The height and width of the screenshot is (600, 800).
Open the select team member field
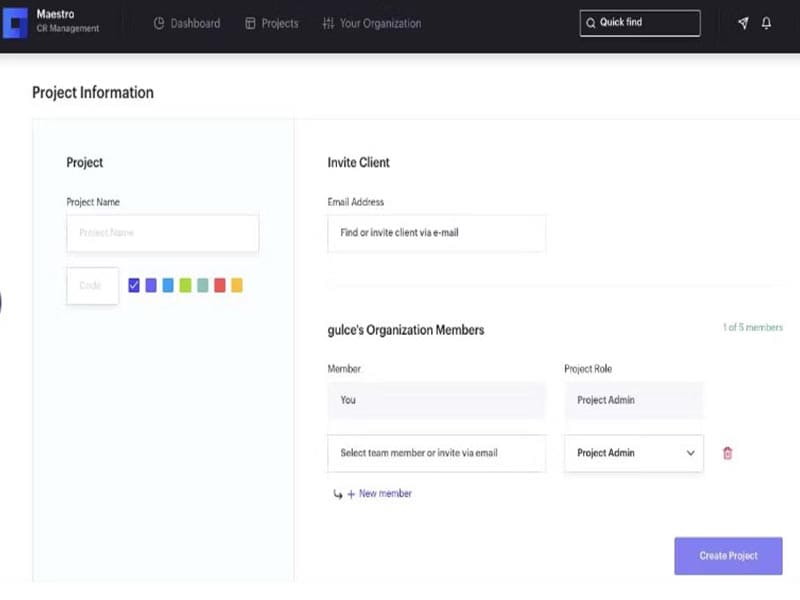[436, 453]
